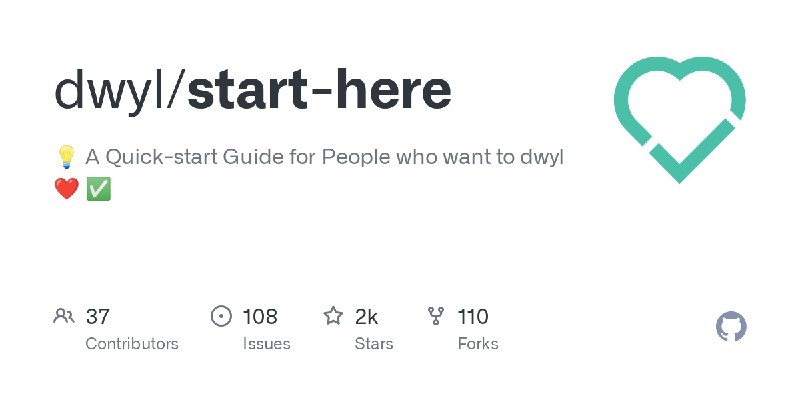Click the issues circle-dot icon
800x400 pixels.
click(221, 316)
